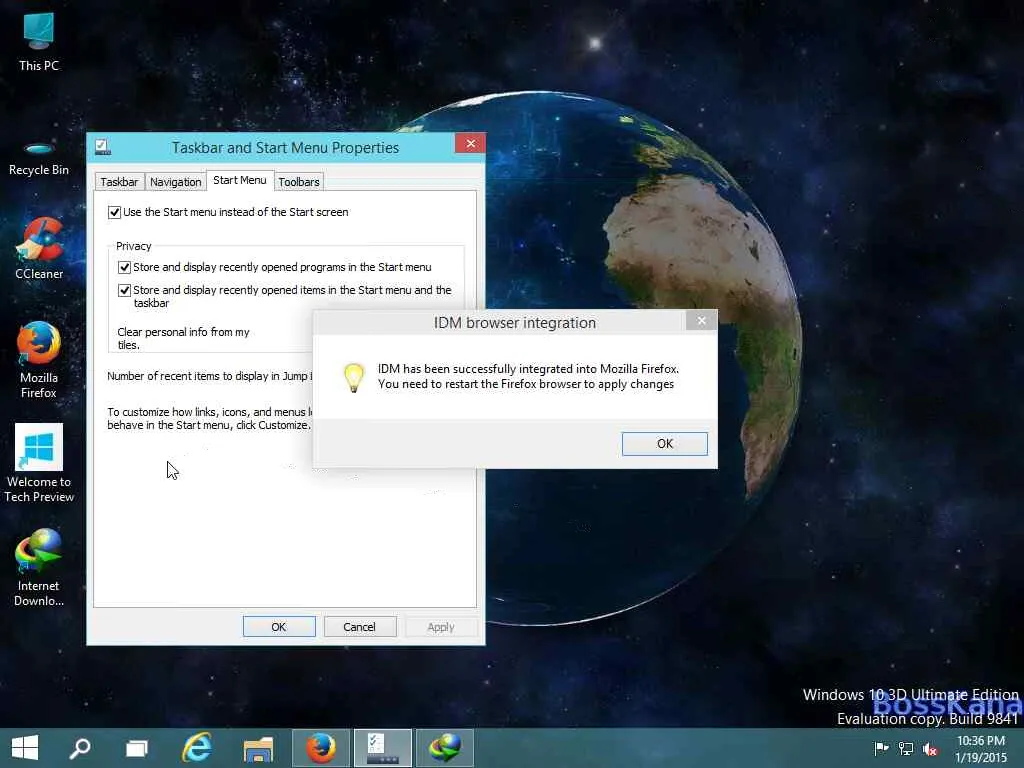Switch to the Toolbars tab
This screenshot has height=768, width=1024.
pos(298,182)
